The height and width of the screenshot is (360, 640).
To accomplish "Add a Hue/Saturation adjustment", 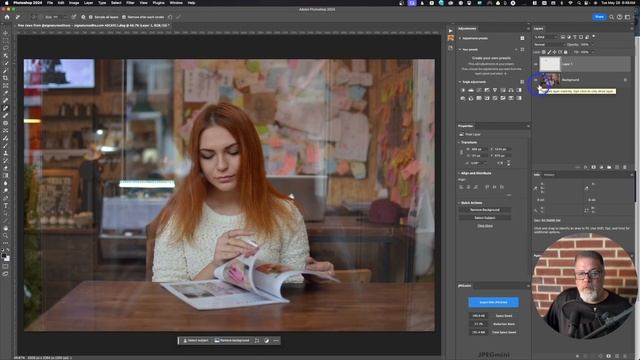I will pos(503,90).
